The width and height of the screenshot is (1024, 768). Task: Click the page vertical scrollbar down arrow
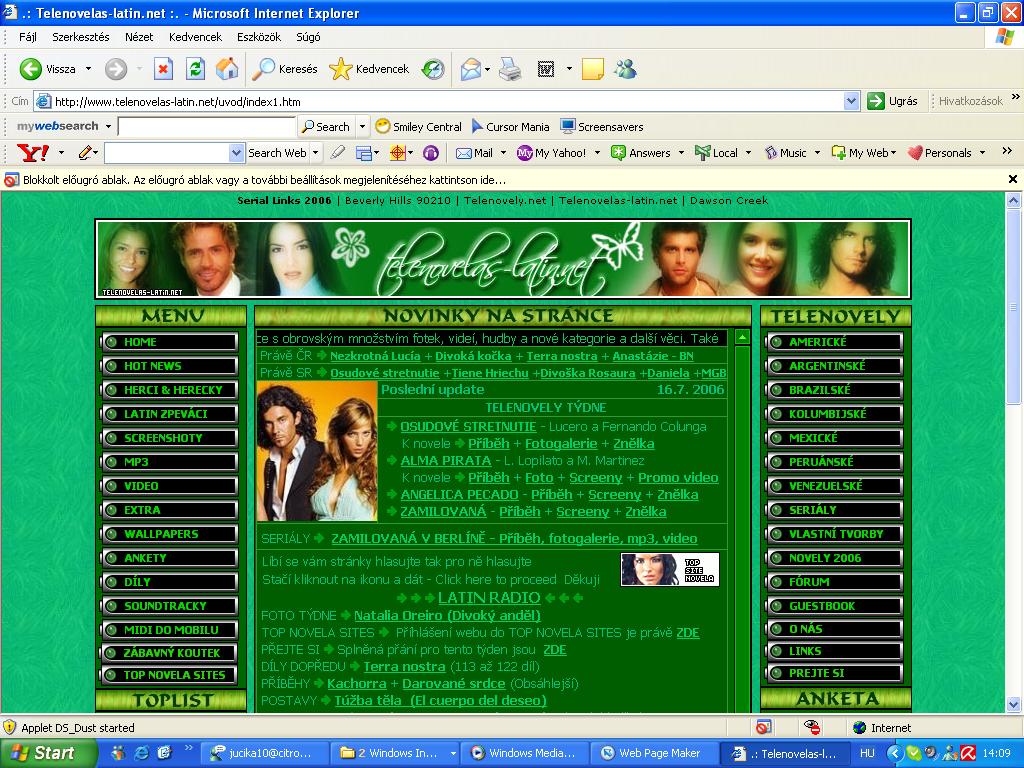(1014, 704)
